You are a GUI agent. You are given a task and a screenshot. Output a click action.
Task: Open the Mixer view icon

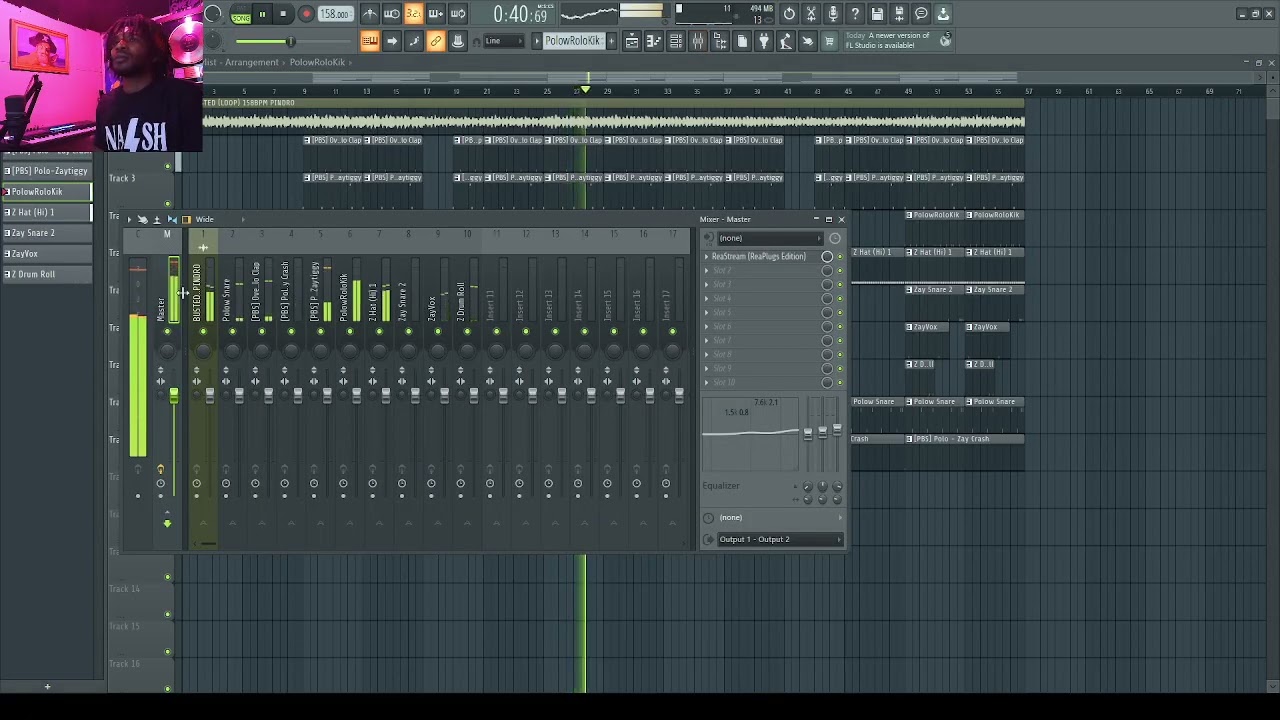[x=698, y=41]
